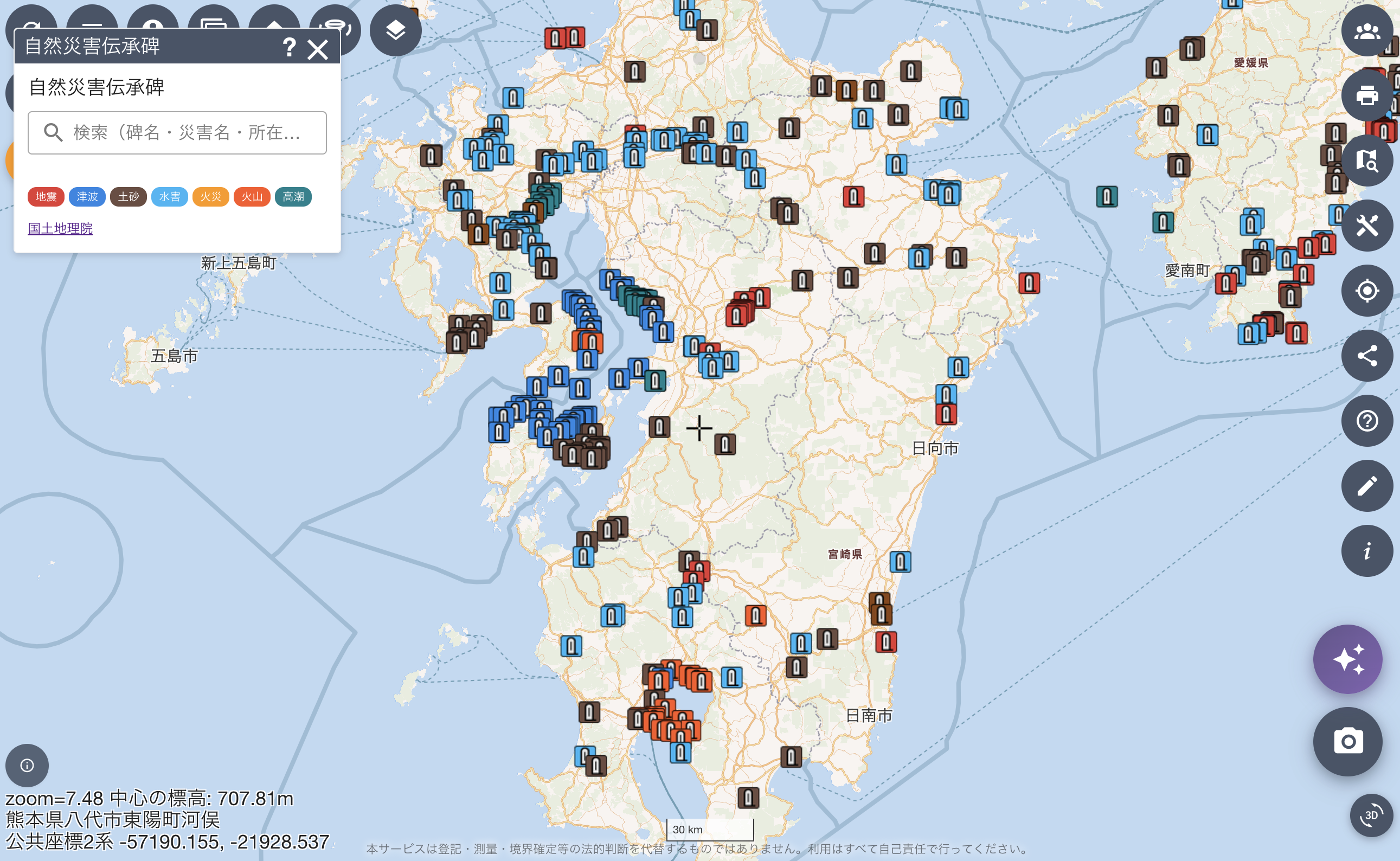
Task: Click the panel help question mark
Action: (x=289, y=47)
